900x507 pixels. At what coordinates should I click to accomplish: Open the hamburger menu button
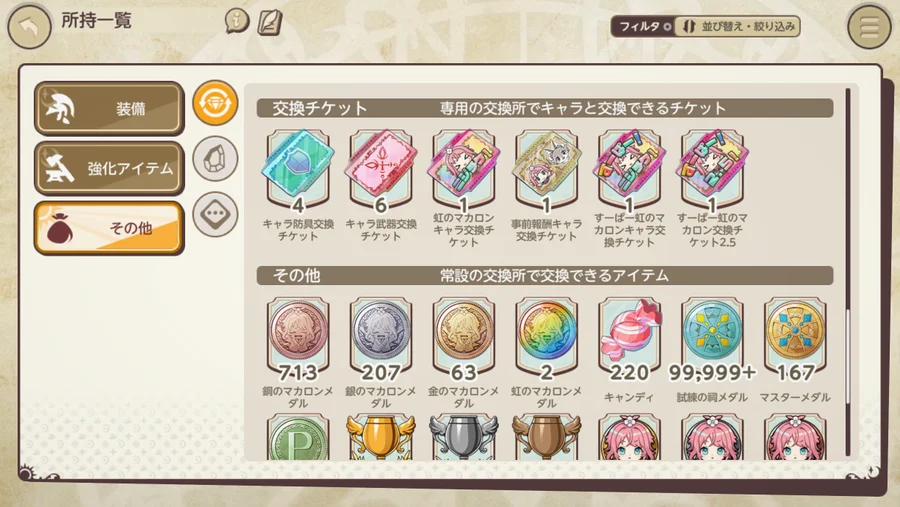(869, 26)
